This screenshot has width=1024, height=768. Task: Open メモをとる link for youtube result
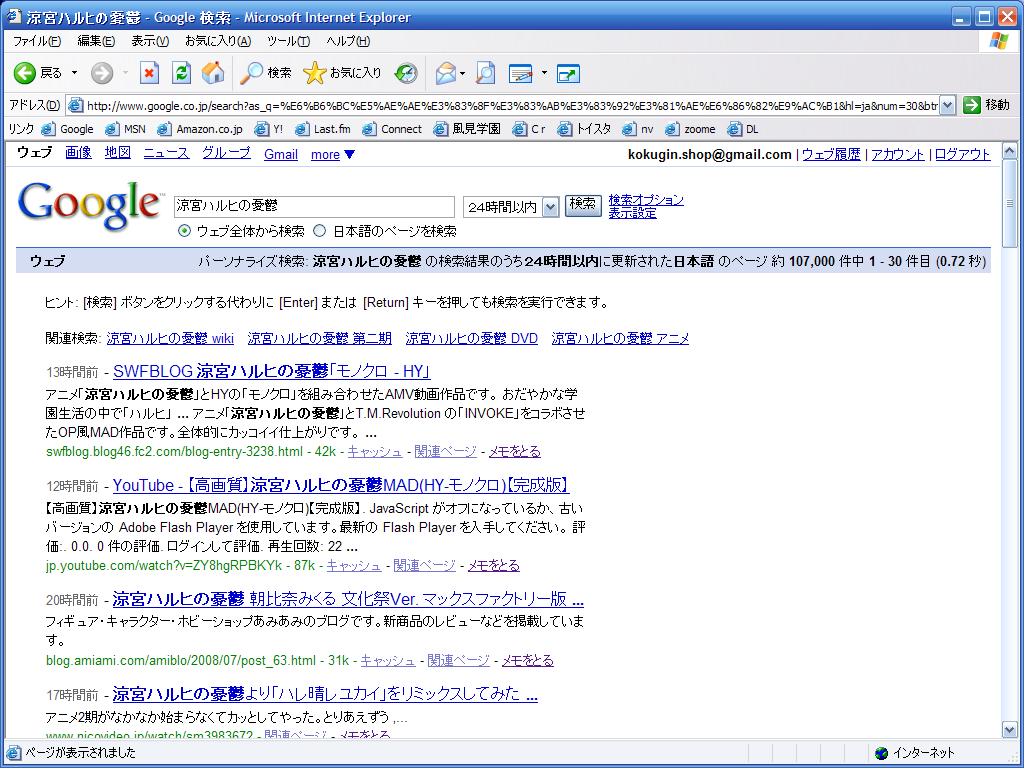(494, 566)
